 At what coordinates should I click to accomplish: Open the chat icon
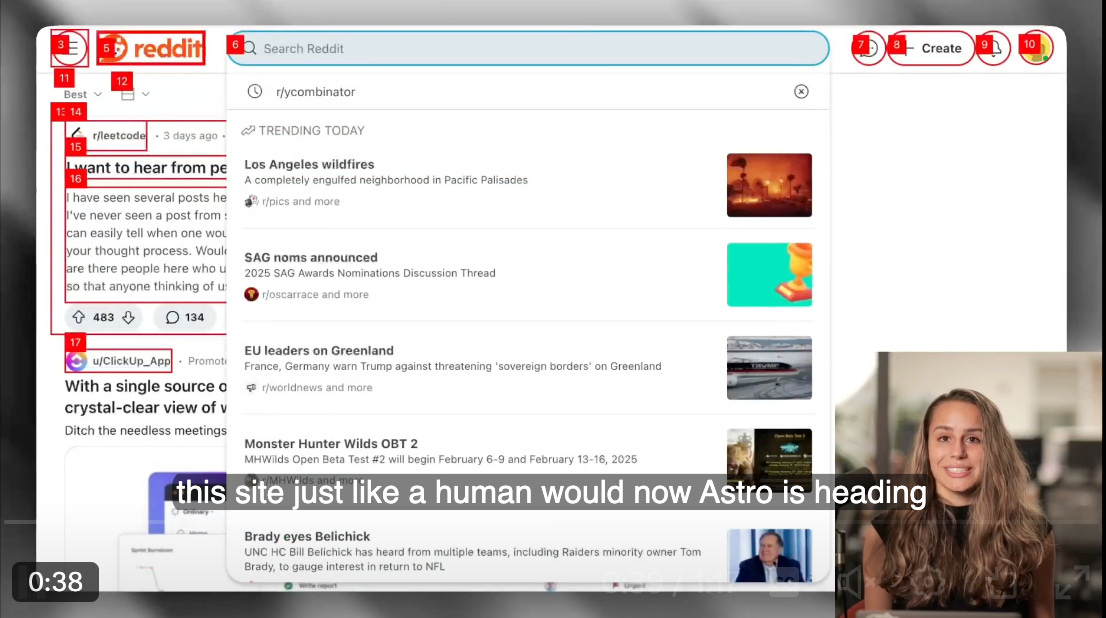pyautogui.click(x=868, y=48)
